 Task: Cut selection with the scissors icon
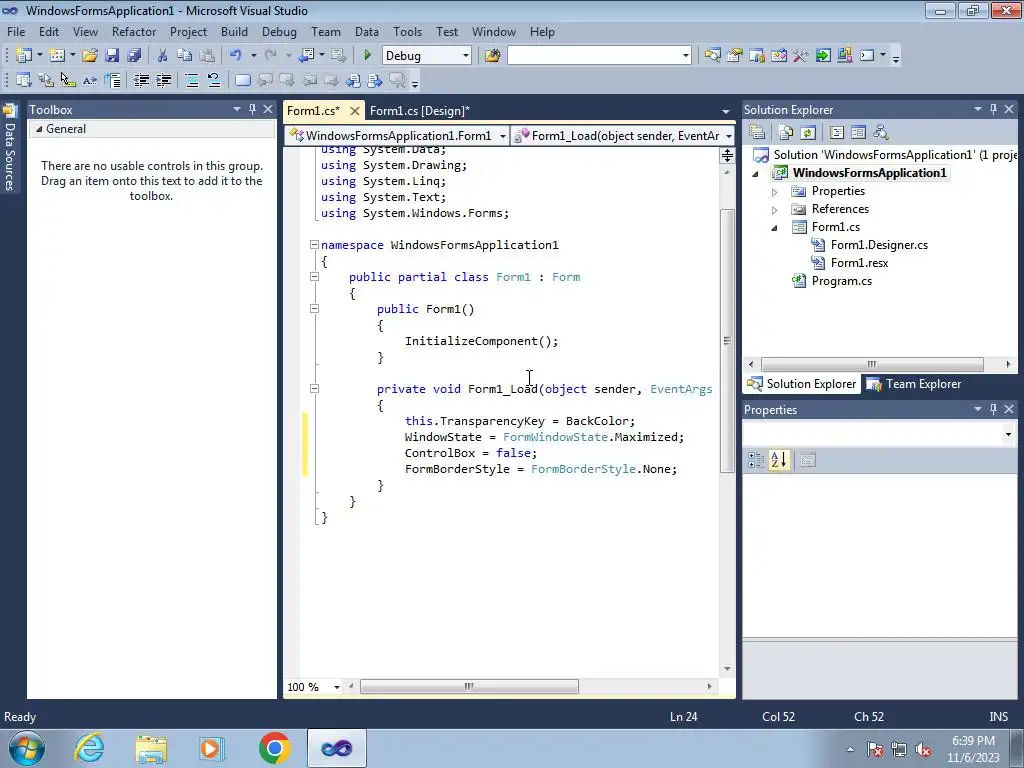(162, 56)
